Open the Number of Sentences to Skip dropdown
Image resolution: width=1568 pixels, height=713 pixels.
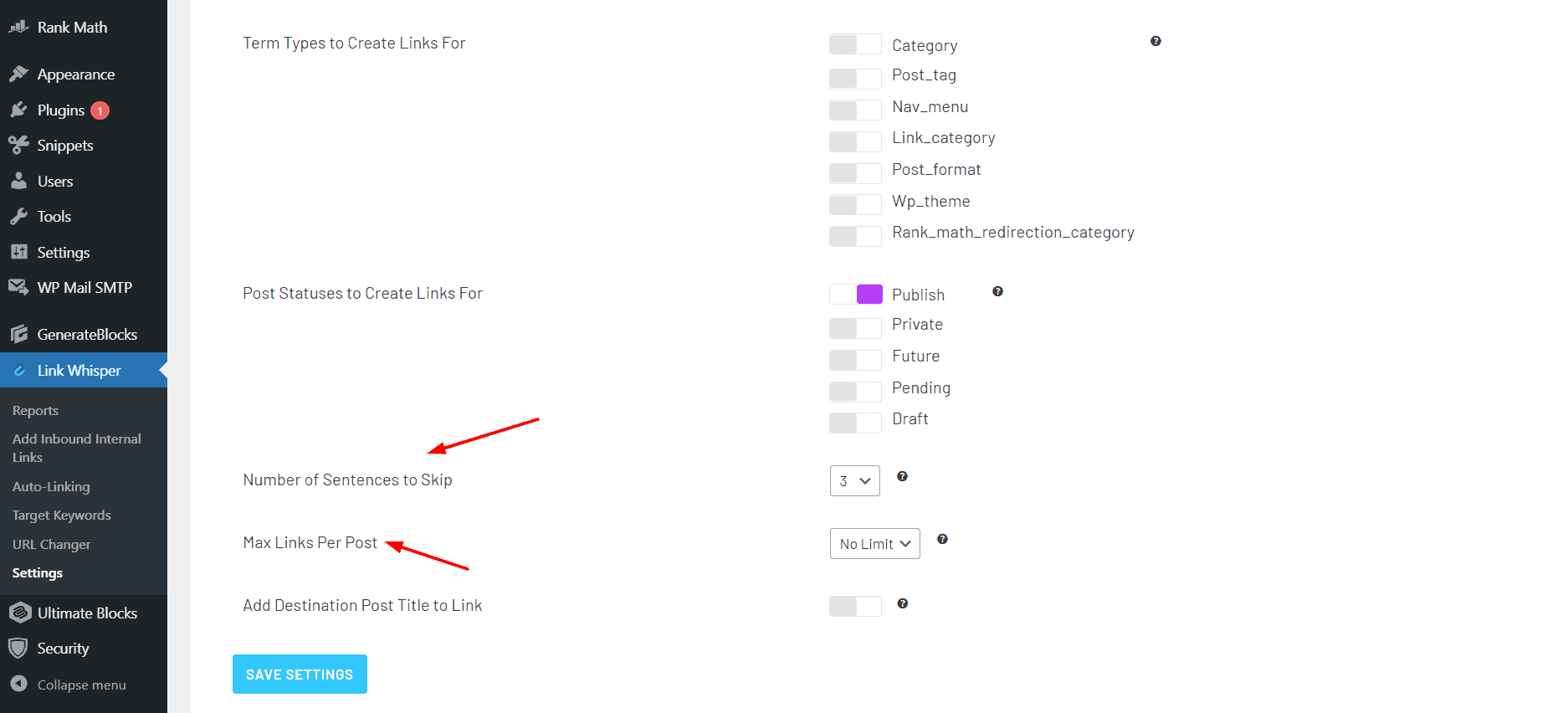tap(854, 481)
